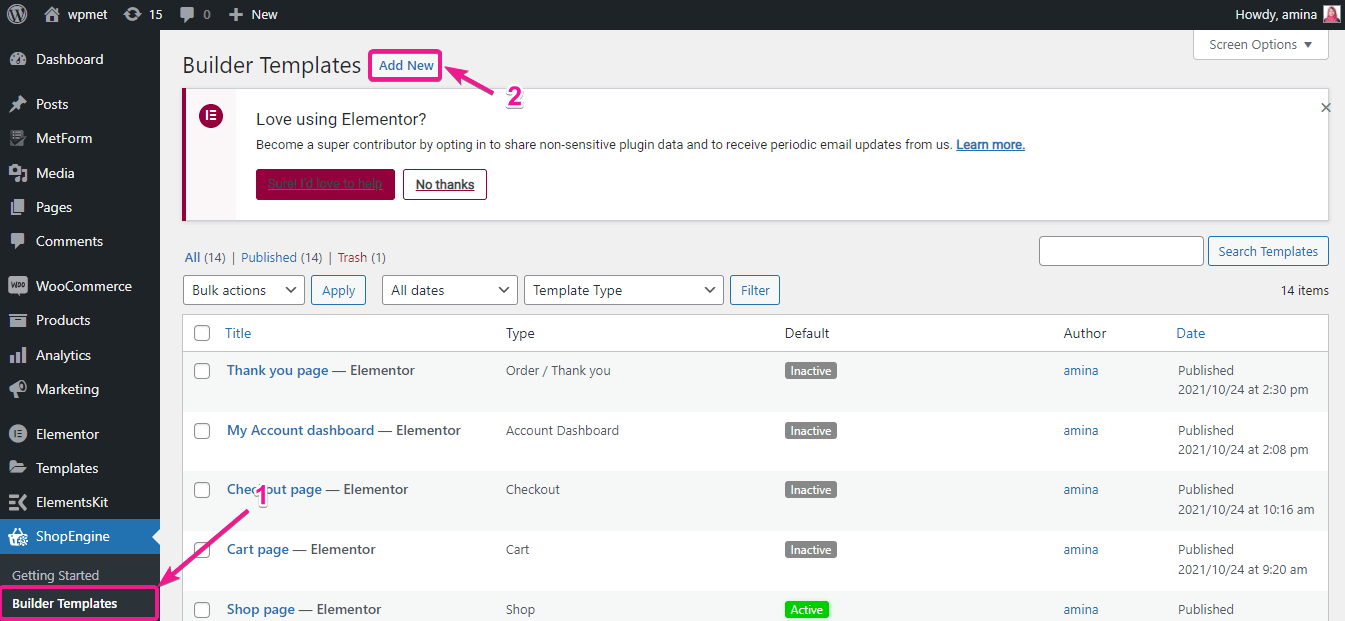Click the Posts pin icon
The image size is (1345, 621).
click(18, 104)
